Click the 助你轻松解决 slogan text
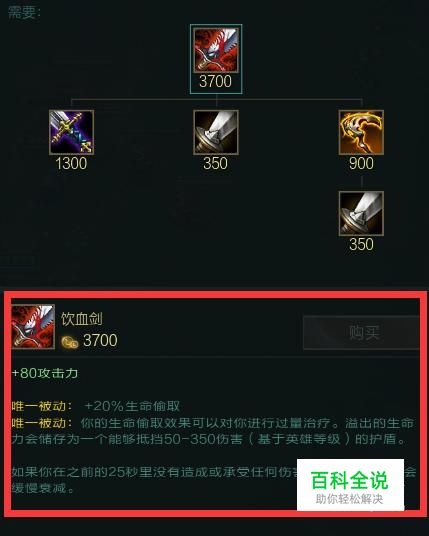The image size is (429, 536). point(349,499)
